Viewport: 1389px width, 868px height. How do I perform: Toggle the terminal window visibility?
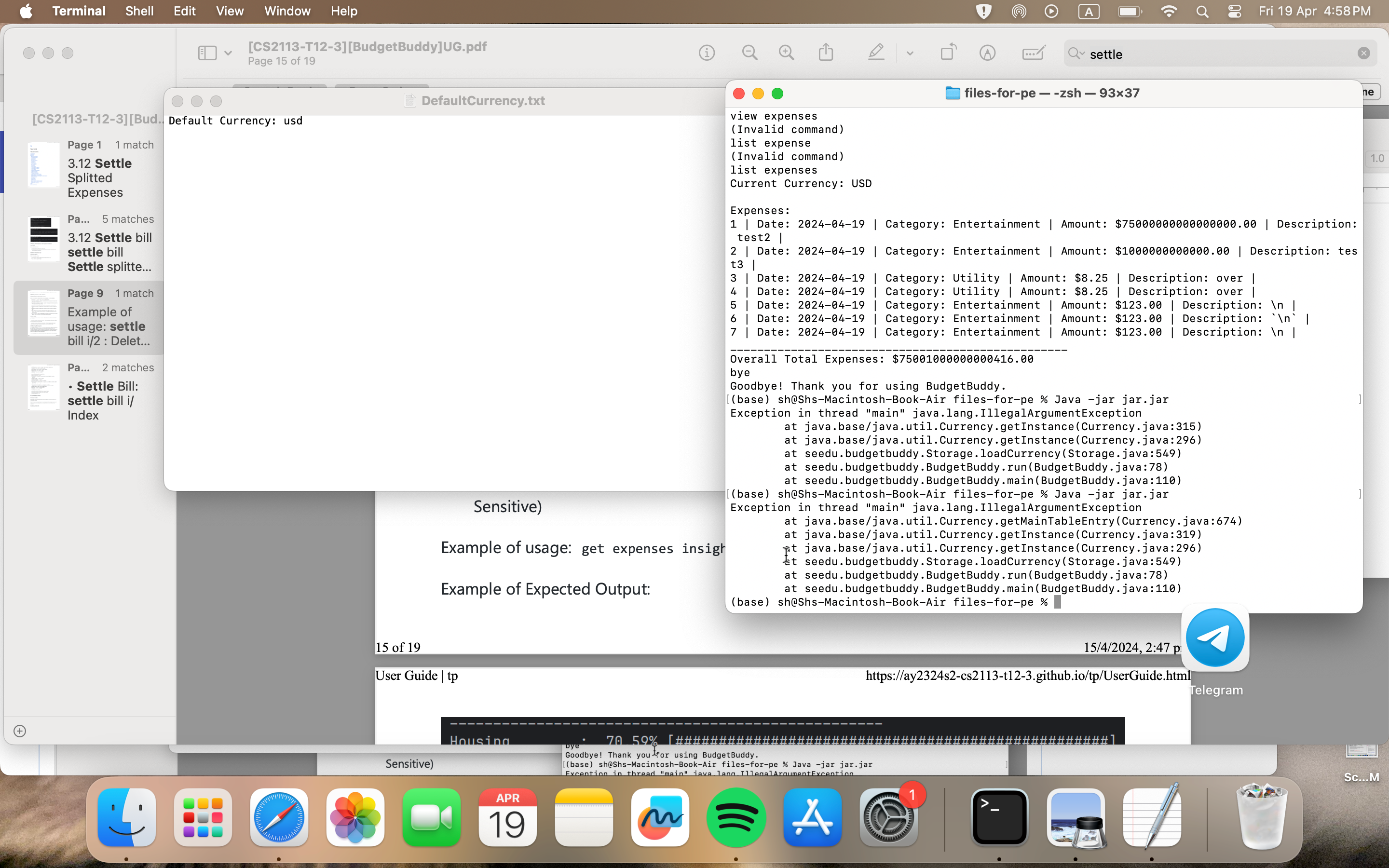click(x=760, y=93)
